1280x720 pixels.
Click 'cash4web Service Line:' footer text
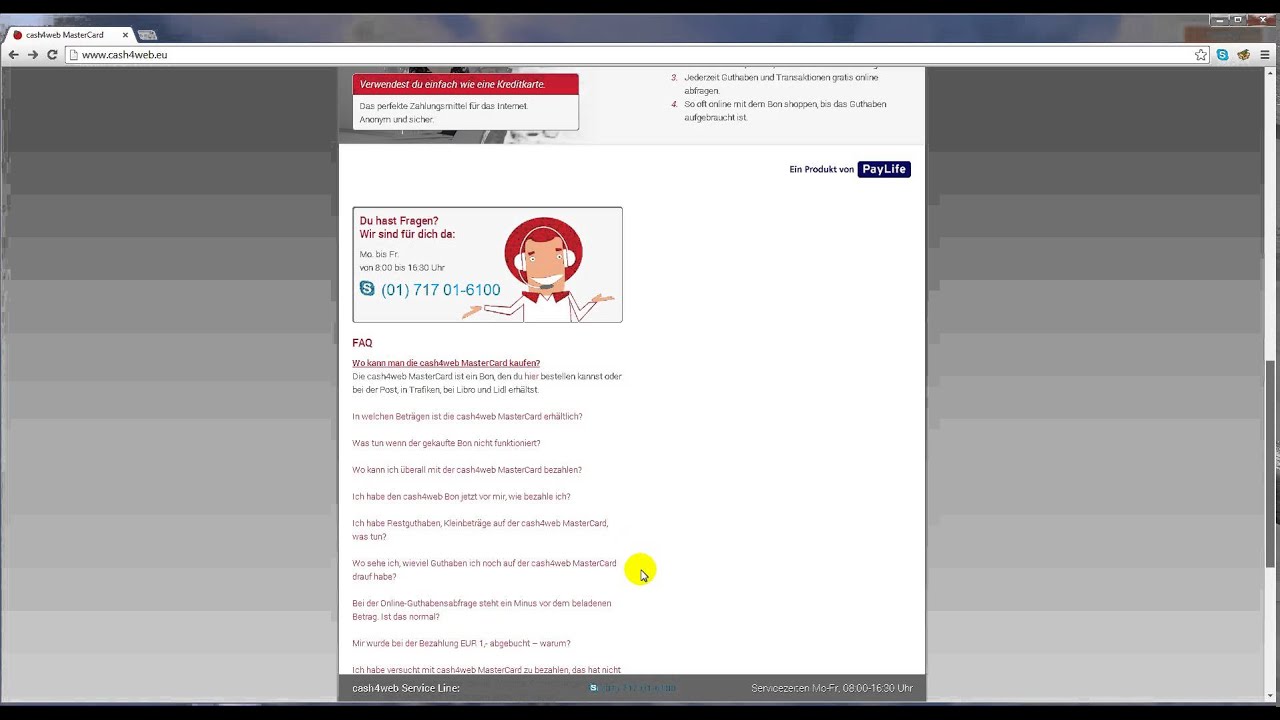point(406,688)
